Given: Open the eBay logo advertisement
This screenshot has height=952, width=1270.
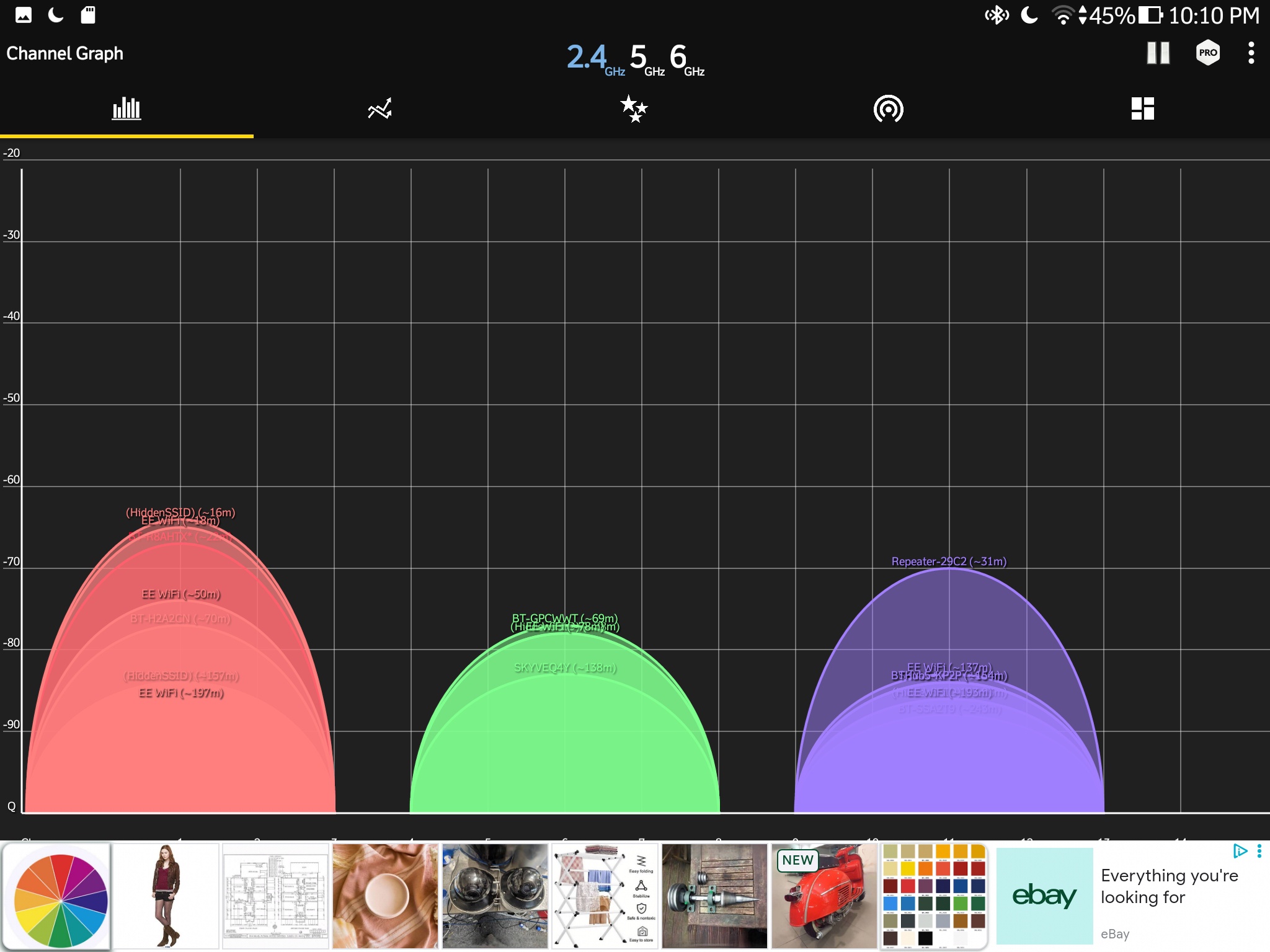Looking at the screenshot, I should click(x=1044, y=896).
